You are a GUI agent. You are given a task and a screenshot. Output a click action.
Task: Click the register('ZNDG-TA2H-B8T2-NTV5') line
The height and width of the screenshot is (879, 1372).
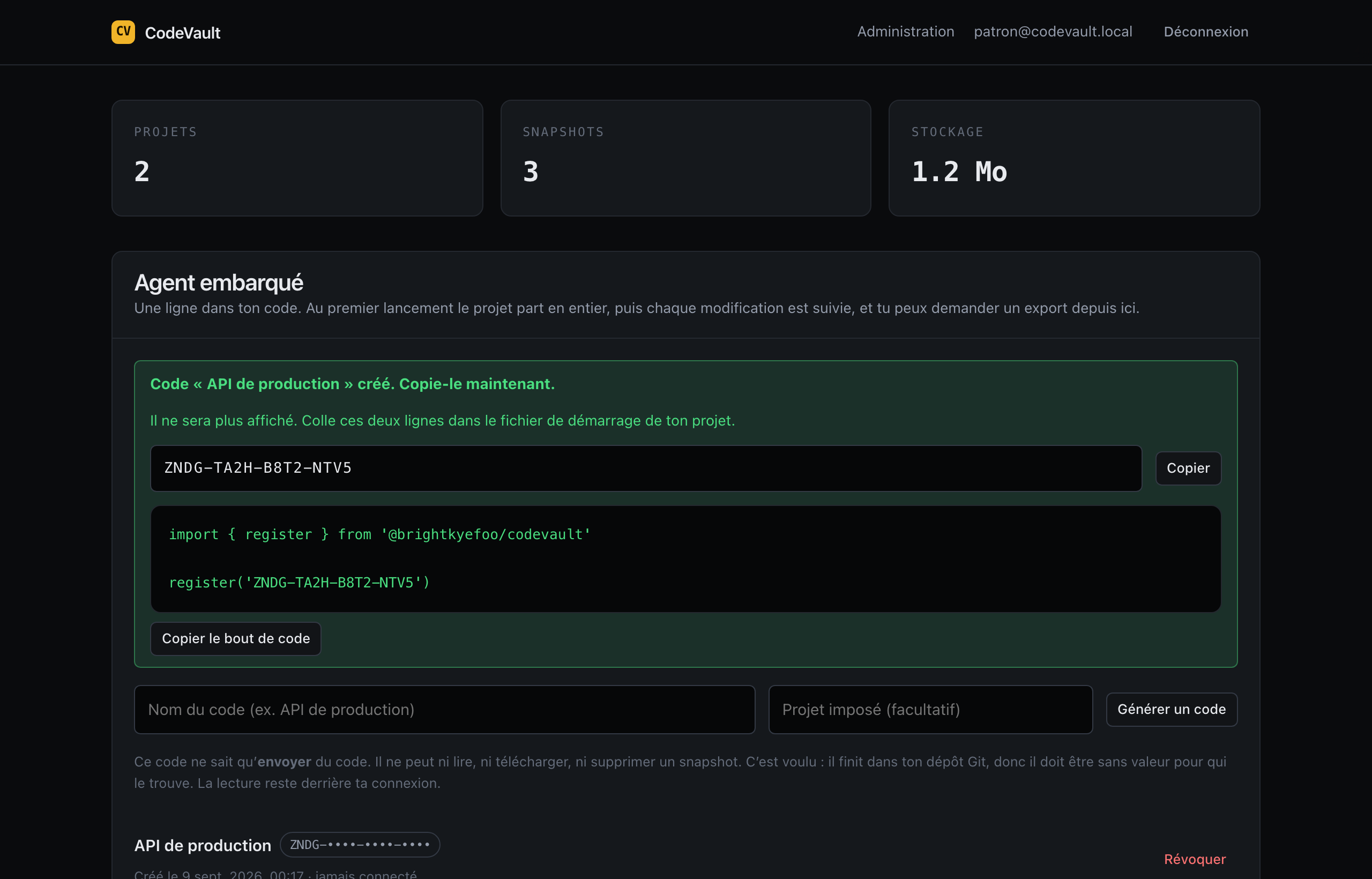click(299, 582)
